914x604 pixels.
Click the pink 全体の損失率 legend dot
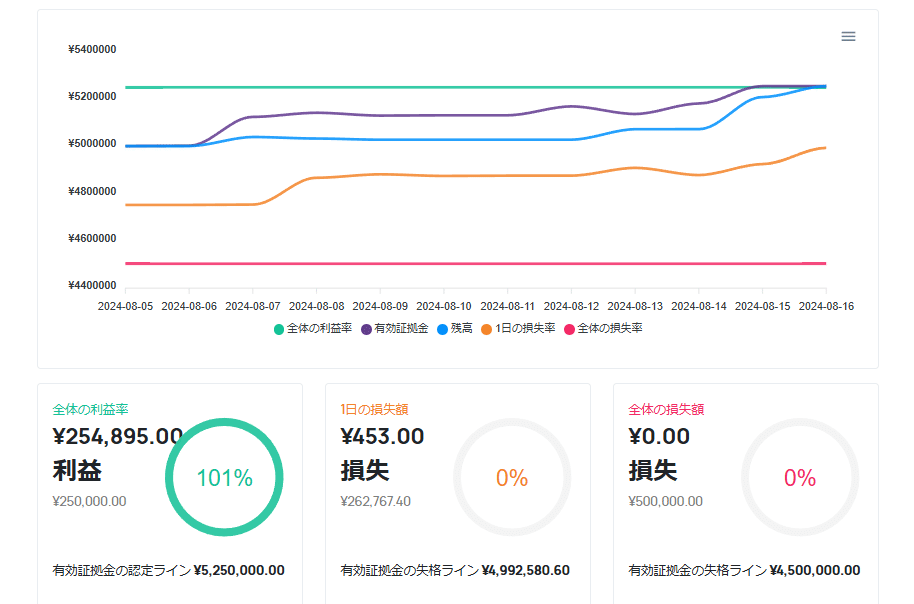click(x=569, y=329)
